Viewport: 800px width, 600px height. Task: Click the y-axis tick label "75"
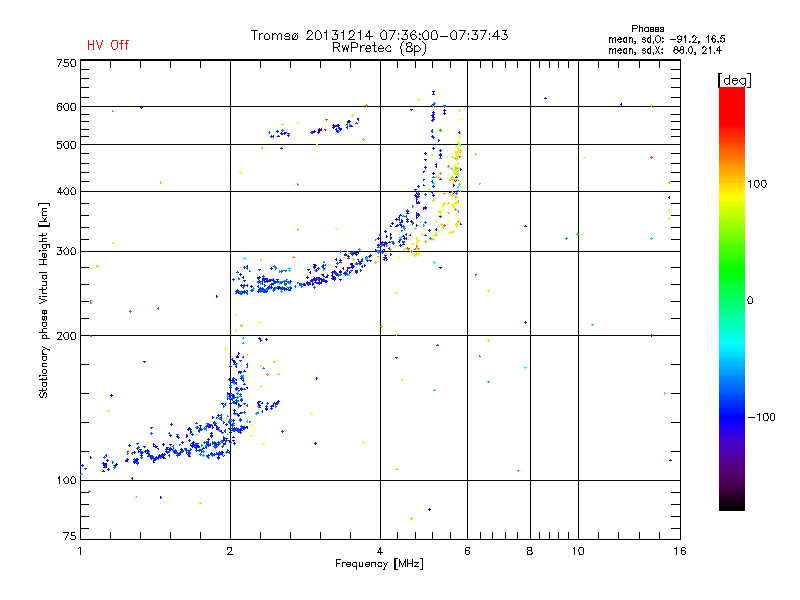(x=70, y=536)
